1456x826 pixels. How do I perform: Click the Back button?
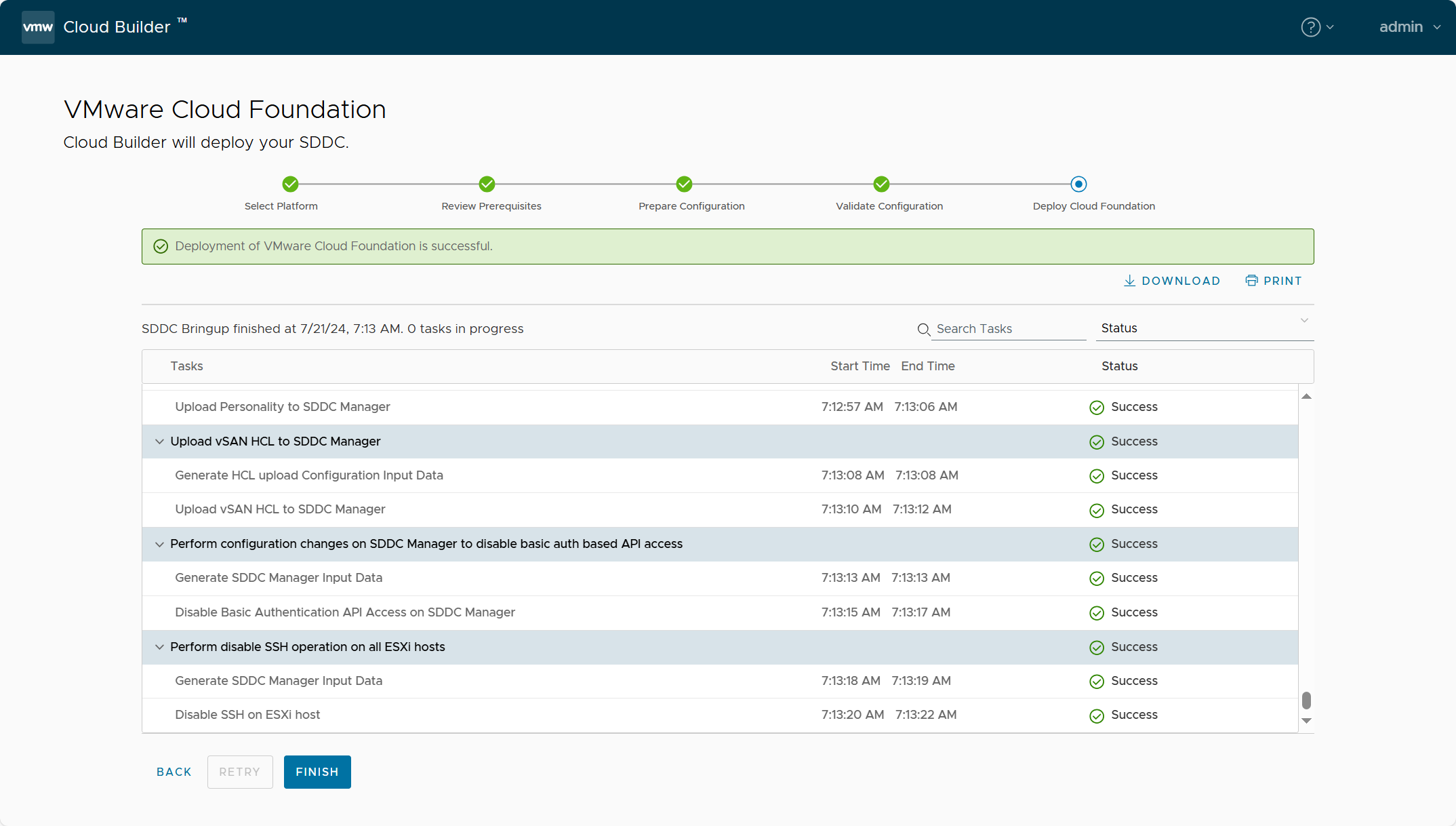click(x=174, y=772)
